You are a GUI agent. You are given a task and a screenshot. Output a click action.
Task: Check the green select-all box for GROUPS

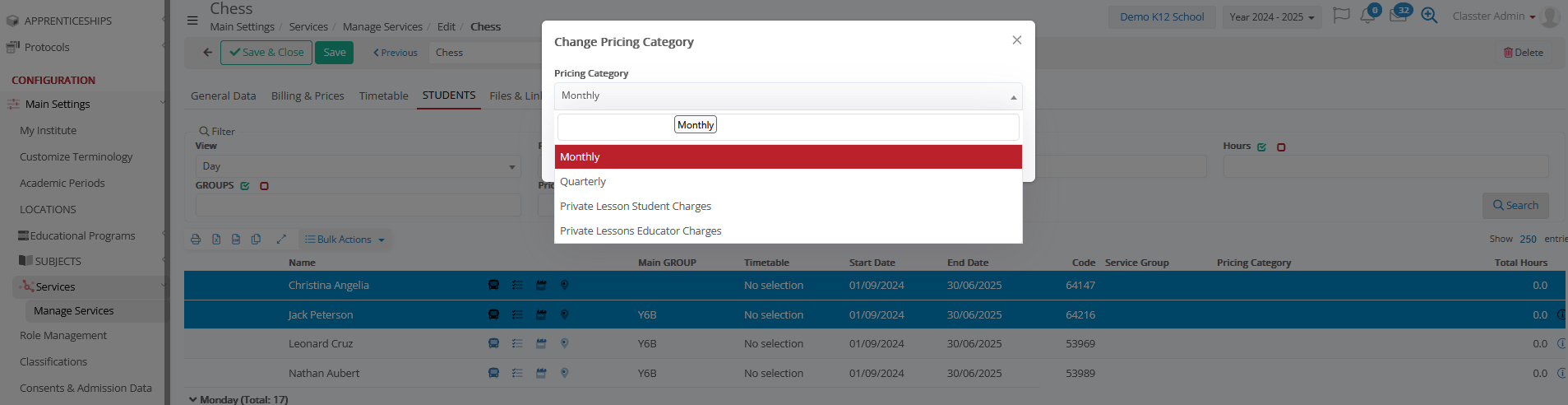tap(245, 186)
